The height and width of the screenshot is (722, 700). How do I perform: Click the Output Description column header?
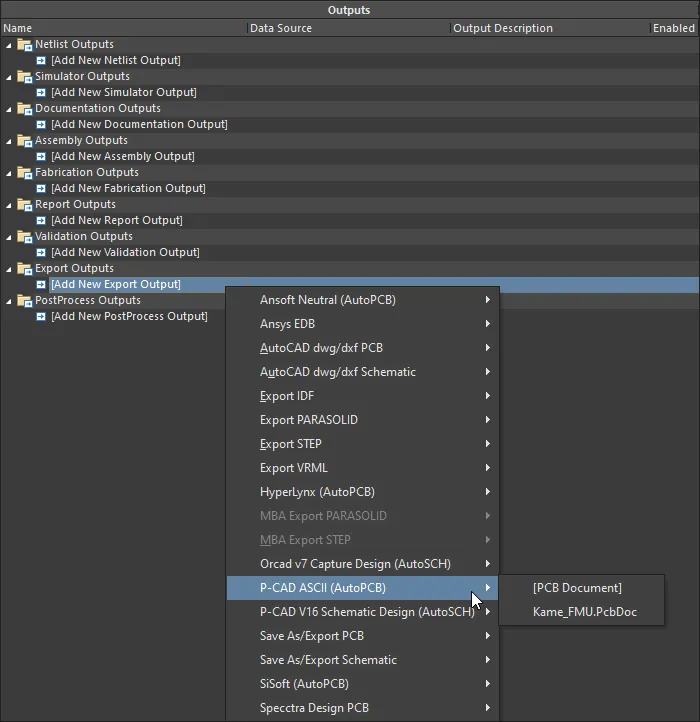[x=550, y=28]
